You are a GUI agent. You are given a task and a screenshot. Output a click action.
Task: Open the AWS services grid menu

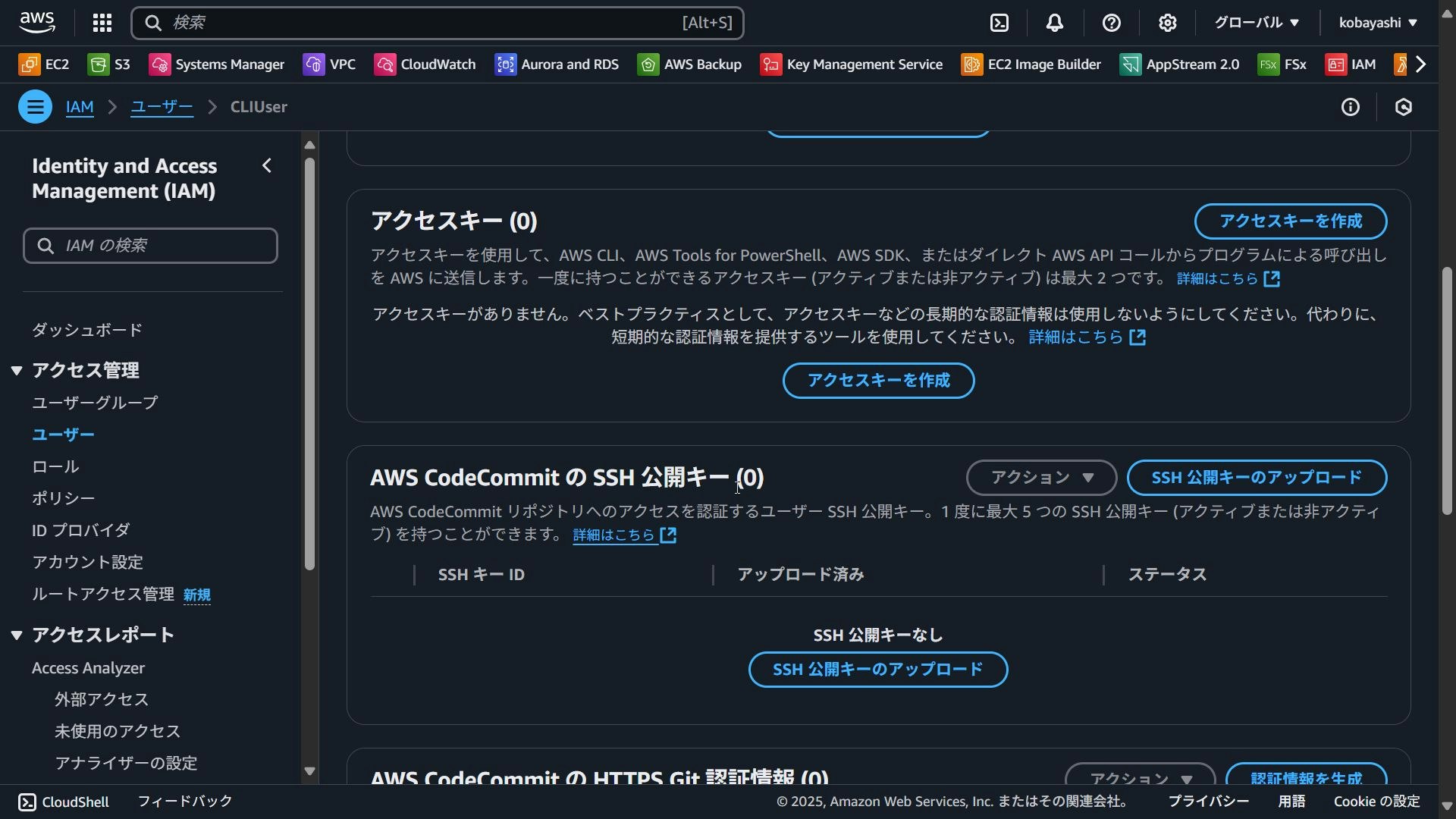pos(102,23)
